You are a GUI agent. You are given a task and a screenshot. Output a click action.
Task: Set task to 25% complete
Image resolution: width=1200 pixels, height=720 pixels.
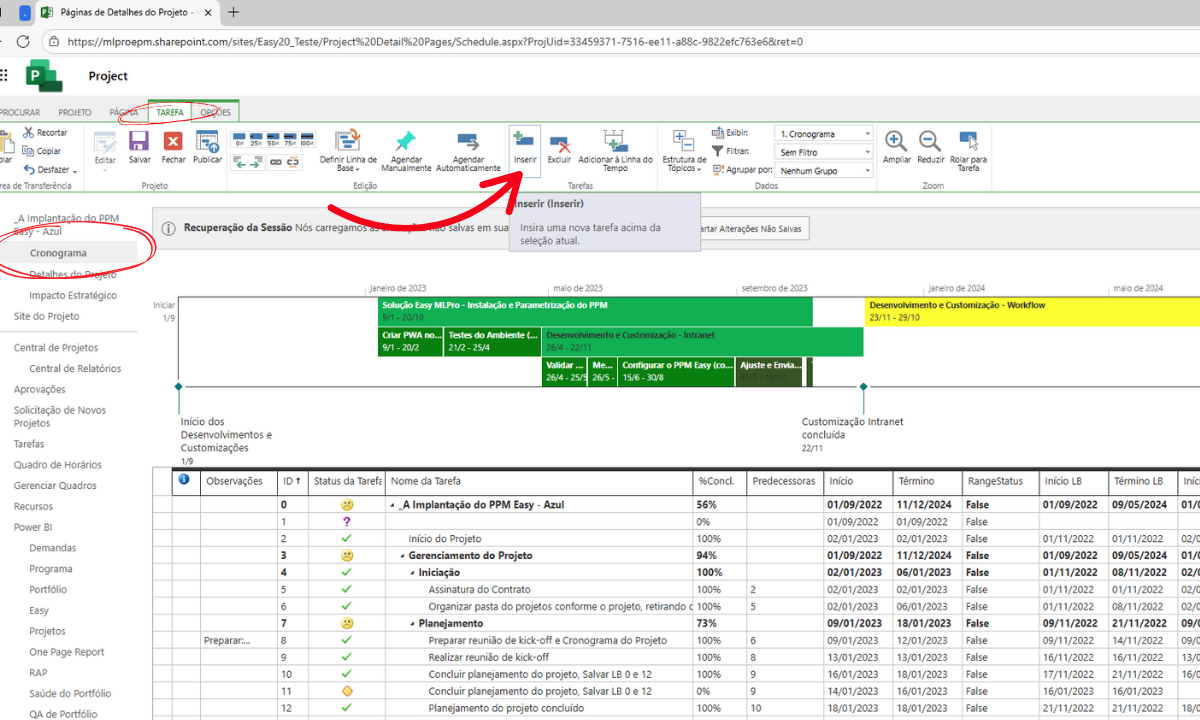point(257,142)
